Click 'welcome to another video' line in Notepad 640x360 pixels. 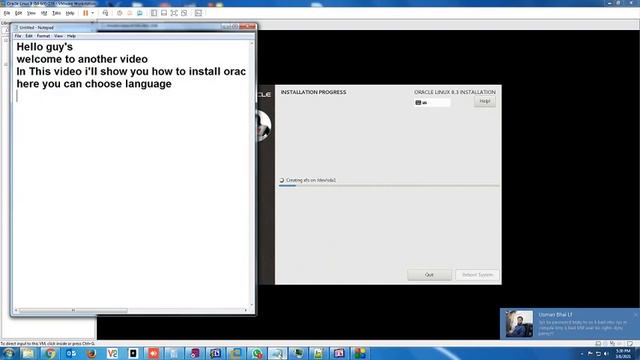[82, 59]
